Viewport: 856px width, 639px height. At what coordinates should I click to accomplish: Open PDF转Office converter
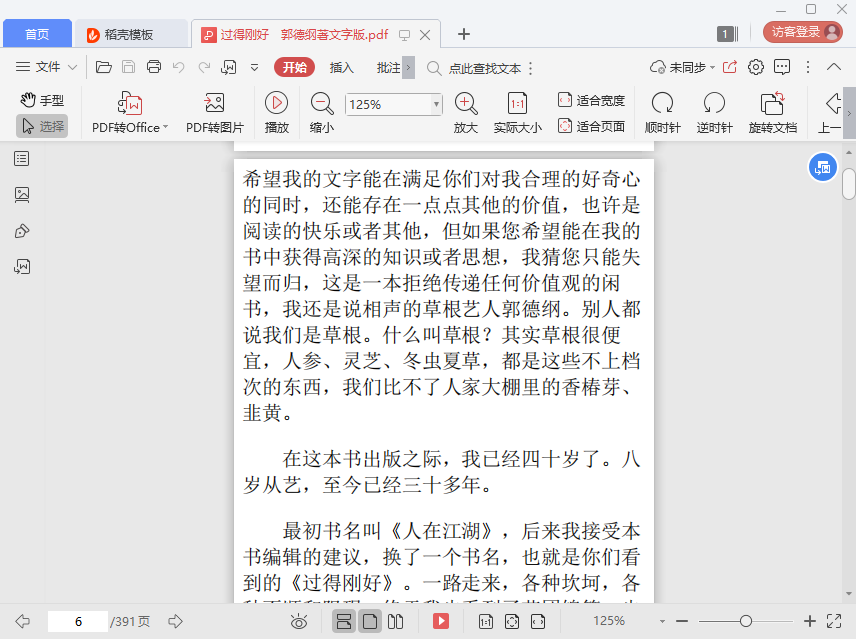(x=130, y=113)
